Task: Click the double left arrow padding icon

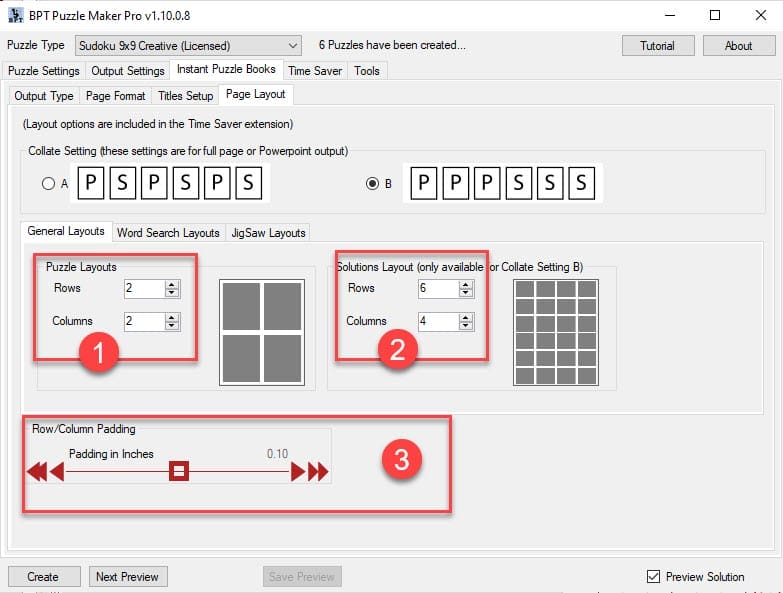Action: point(36,471)
